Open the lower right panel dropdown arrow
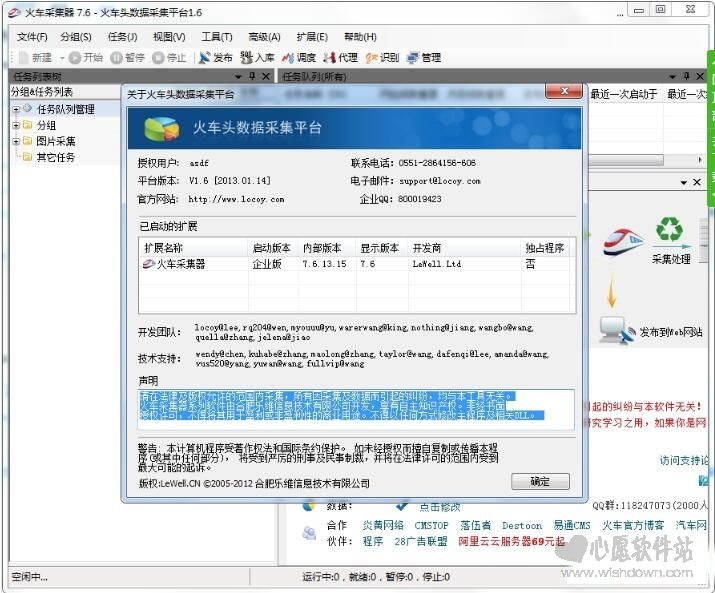Viewport: 715px width, 593px height. 684,182
